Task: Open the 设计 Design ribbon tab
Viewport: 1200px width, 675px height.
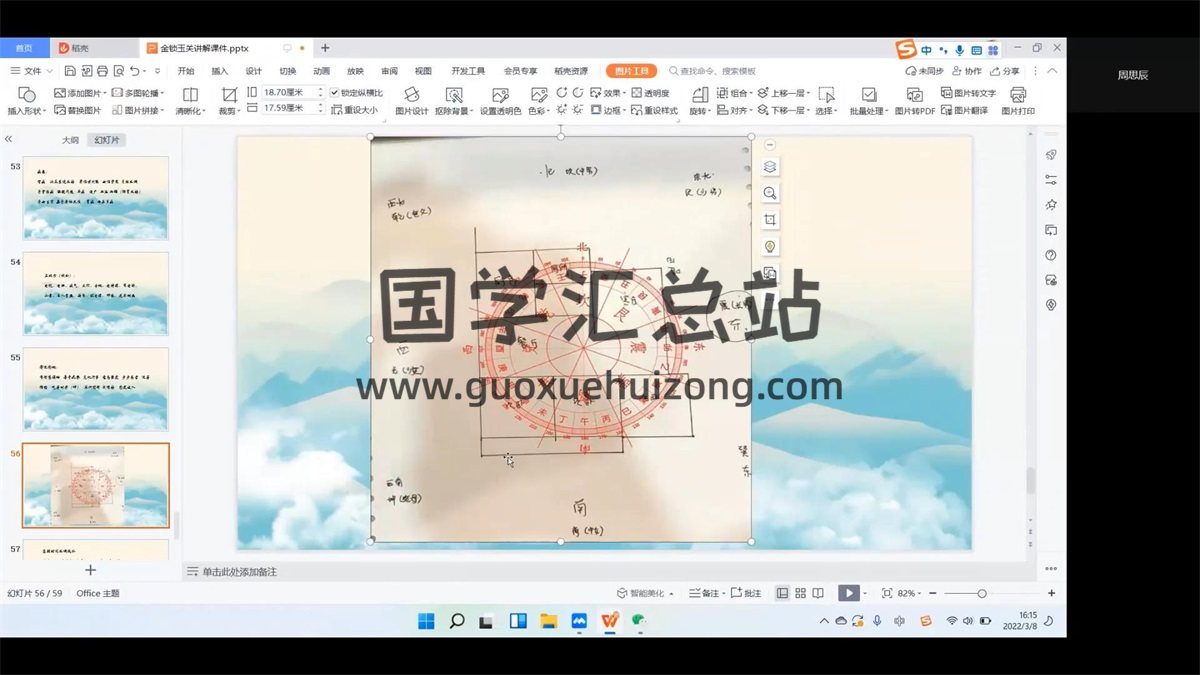Action: coord(254,71)
